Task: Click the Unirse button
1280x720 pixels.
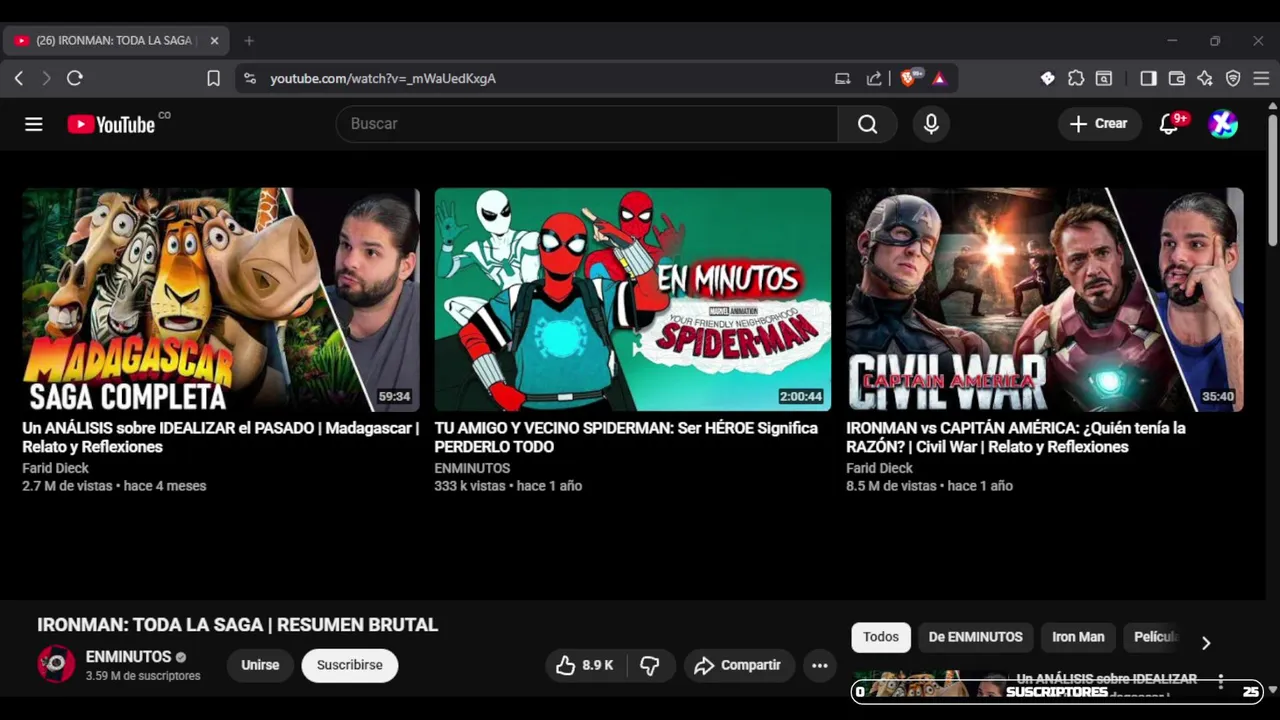Action: click(x=260, y=665)
